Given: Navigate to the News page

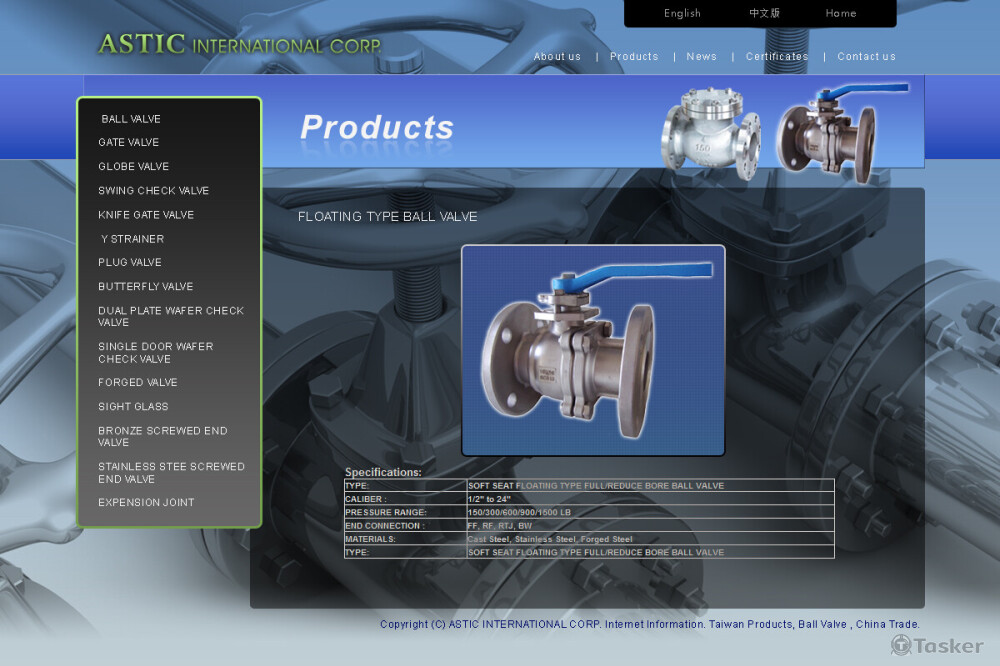Looking at the screenshot, I should pos(701,57).
